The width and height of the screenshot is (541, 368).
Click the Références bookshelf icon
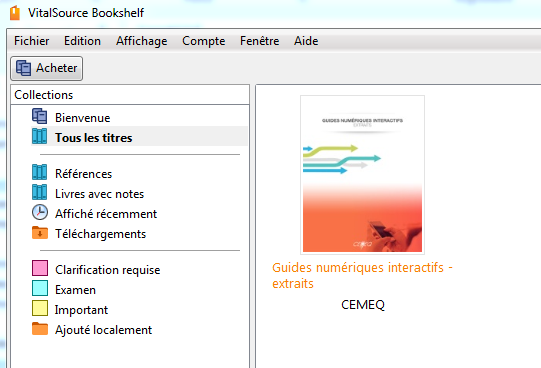click(x=40, y=172)
